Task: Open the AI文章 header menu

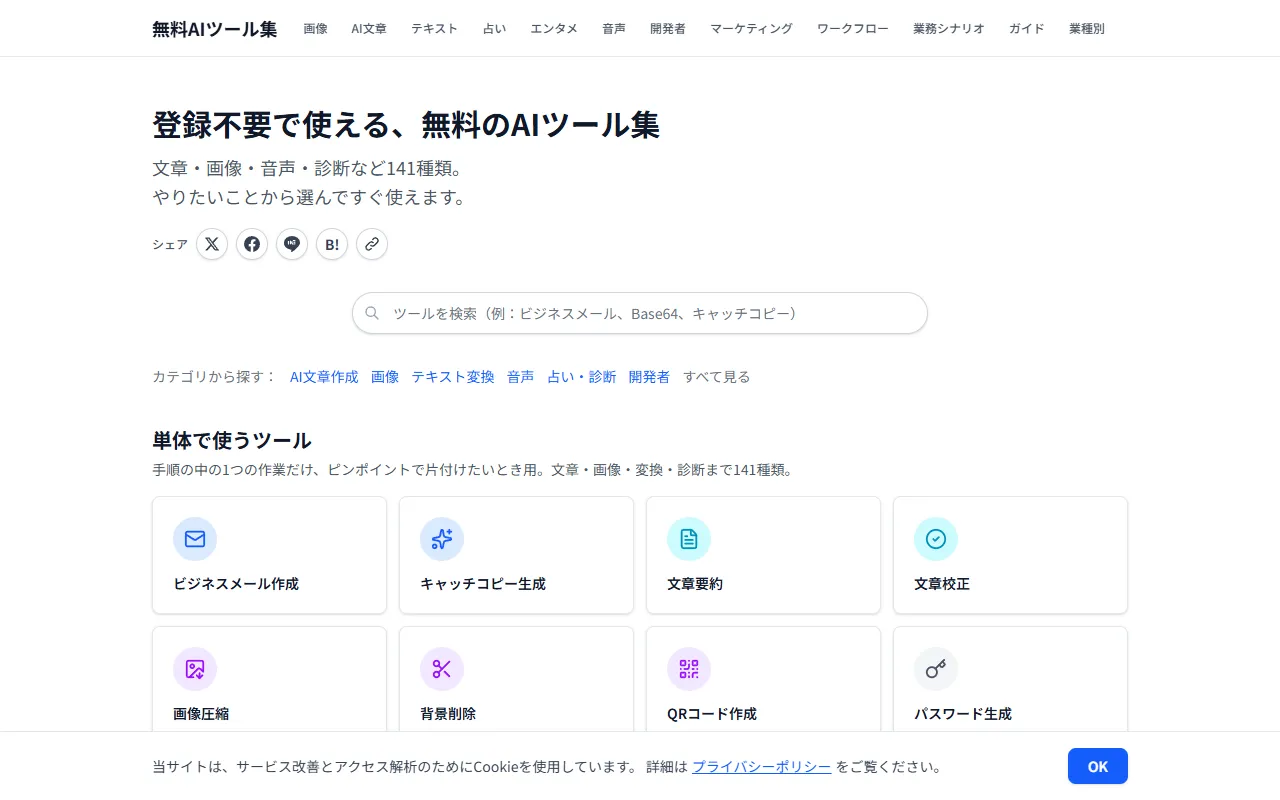Action: click(369, 29)
